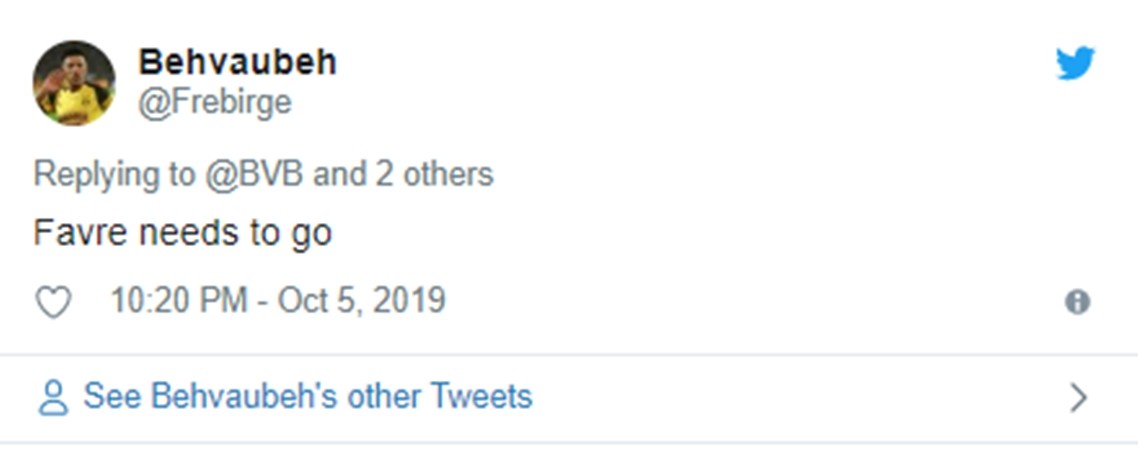Click the tweet text Favre needs to go
This screenshot has height=450, width=1138.
click(182, 233)
